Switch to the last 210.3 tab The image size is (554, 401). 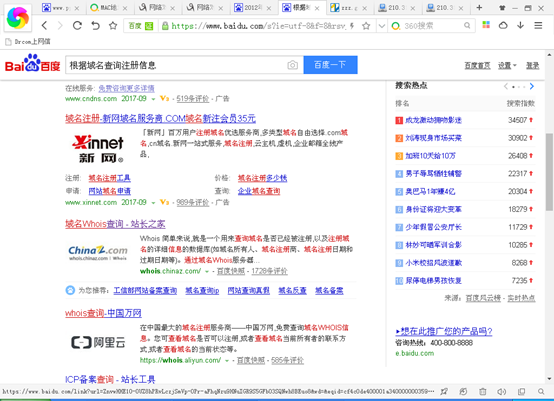click(x=444, y=7)
